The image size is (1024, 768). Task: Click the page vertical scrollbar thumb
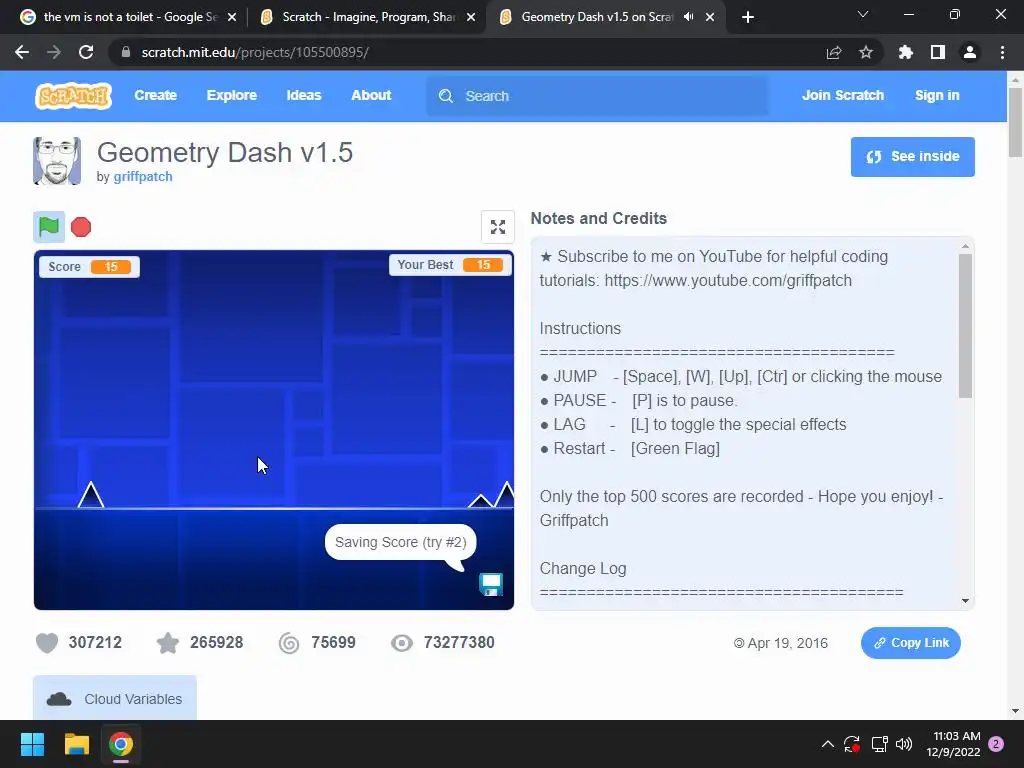click(x=1015, y=122)
